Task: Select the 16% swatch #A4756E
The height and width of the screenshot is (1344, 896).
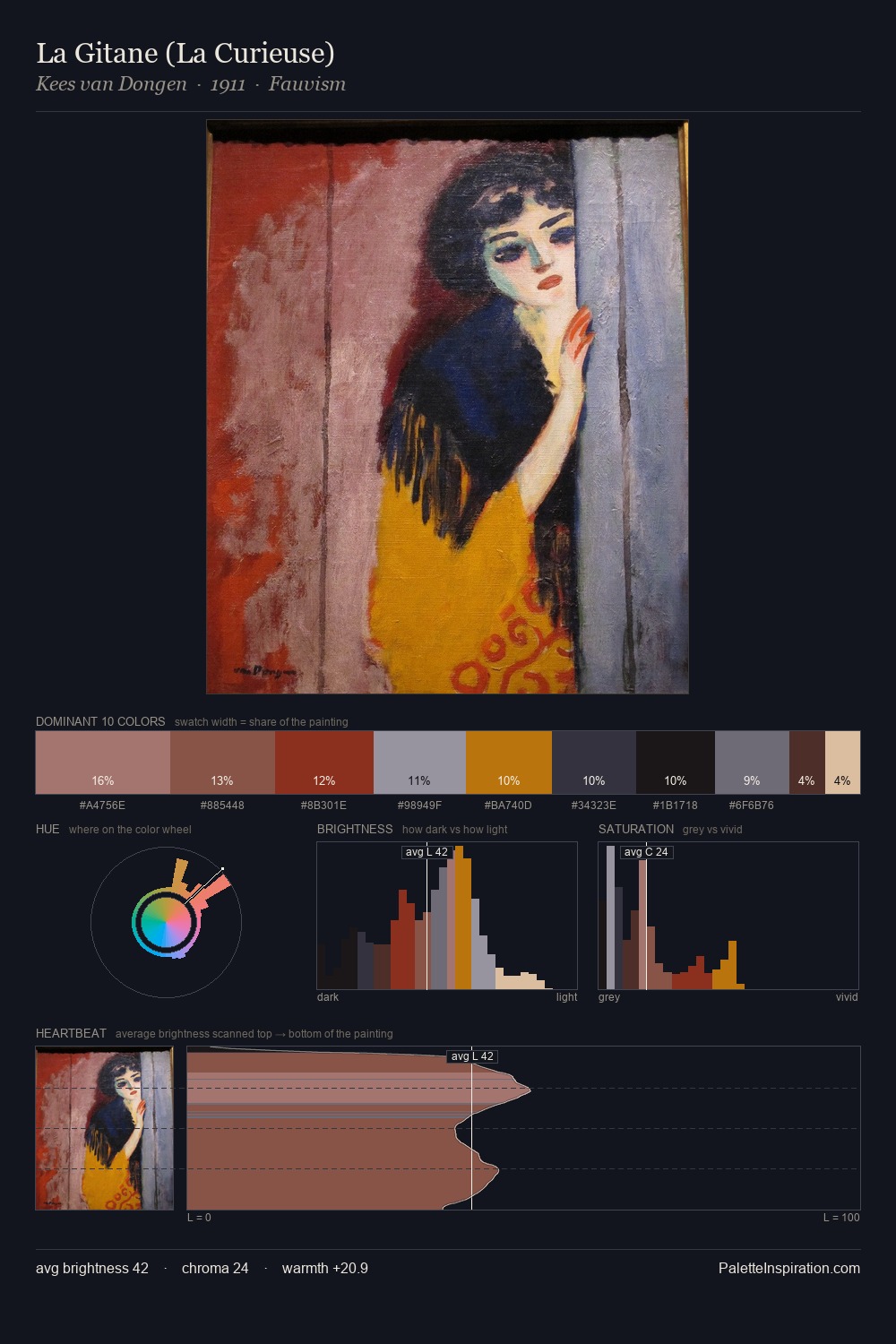Action: [103, 762]
